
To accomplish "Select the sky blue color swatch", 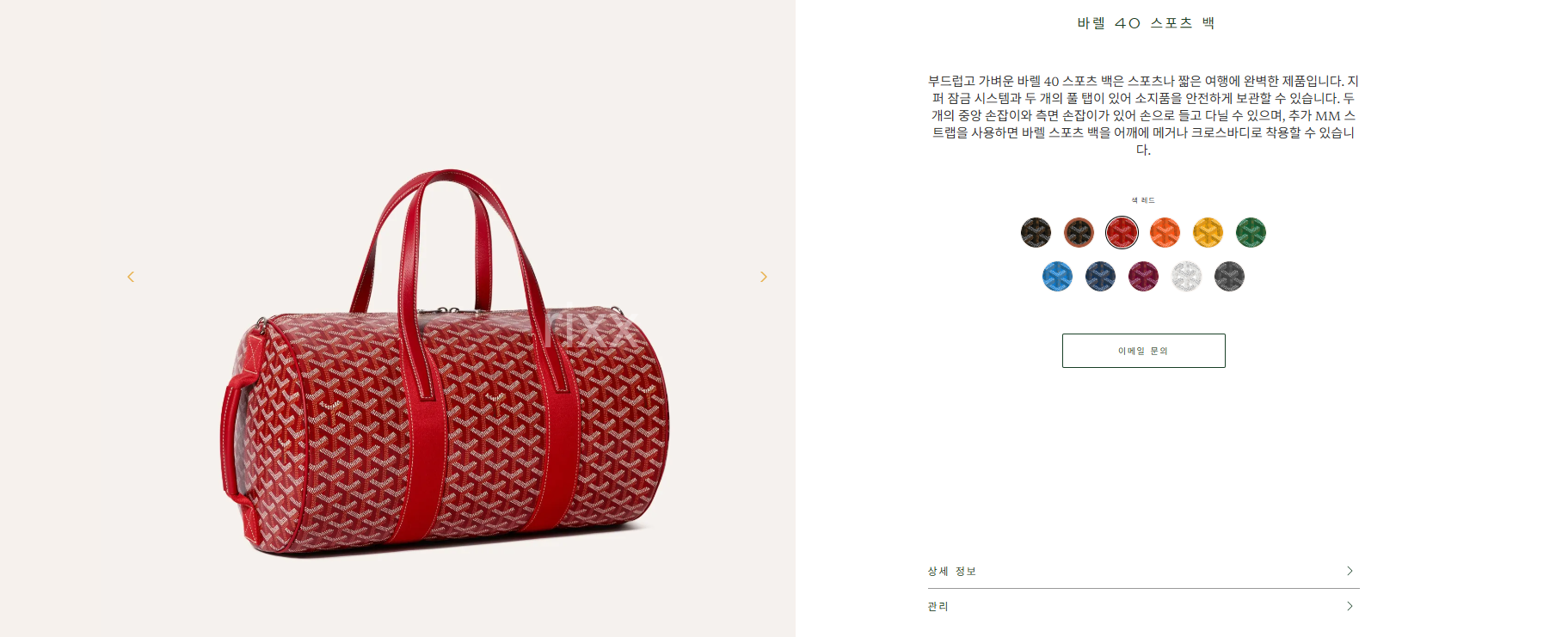I will (x=1057, y=276).
